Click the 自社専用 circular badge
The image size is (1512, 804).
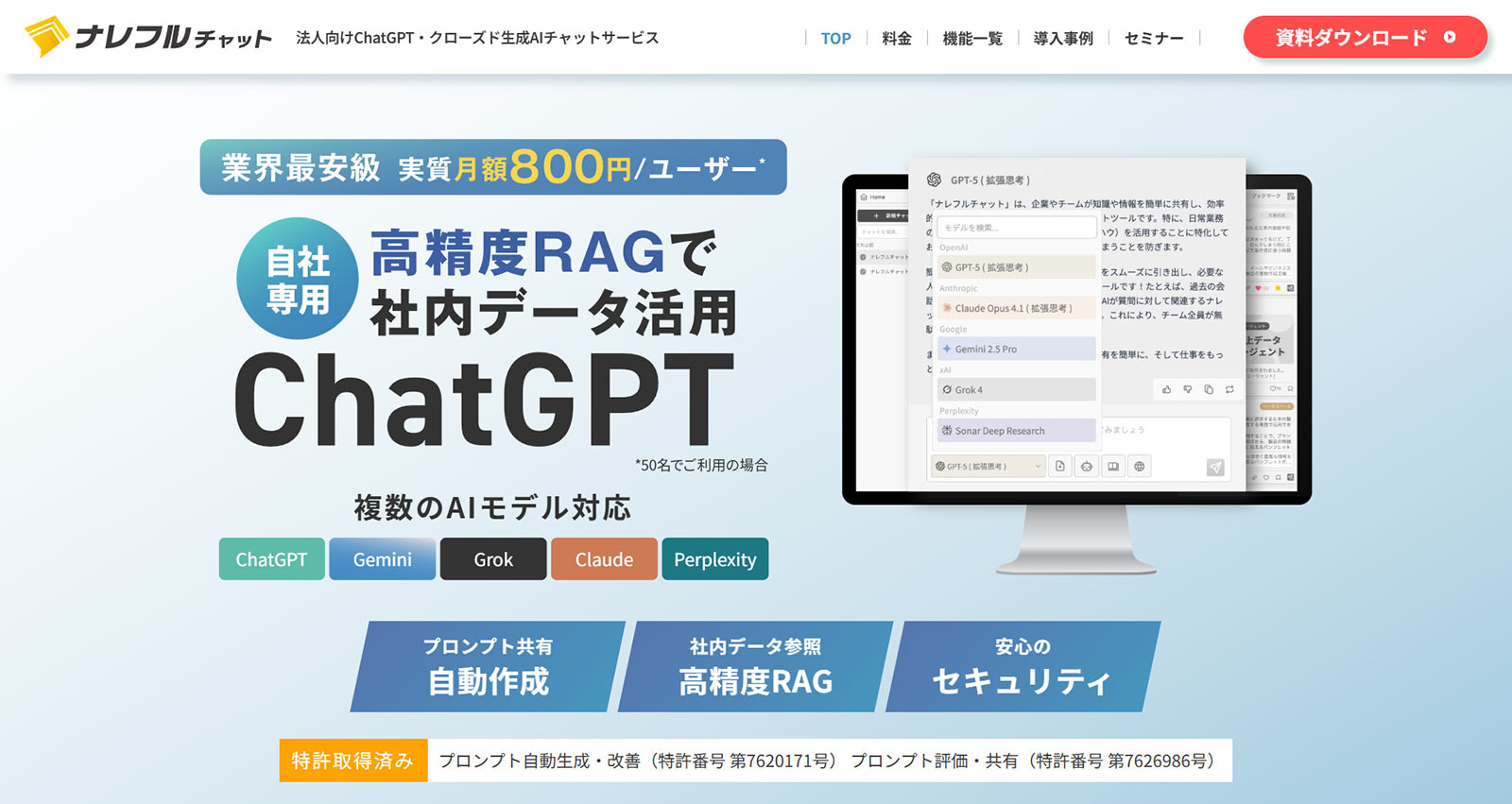tap(298, 279)
